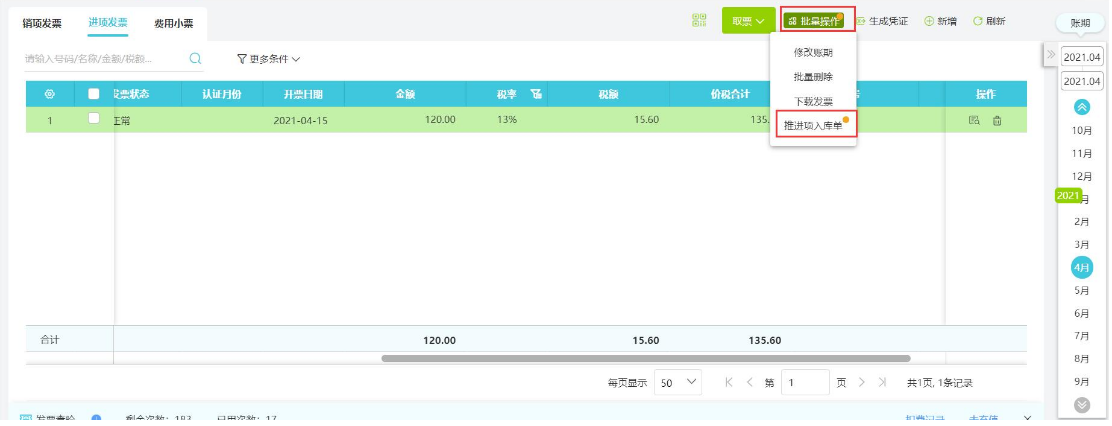Screen dimensions: 1112x426
Task: Click the 税额 column header
Action: click(608, 94)
